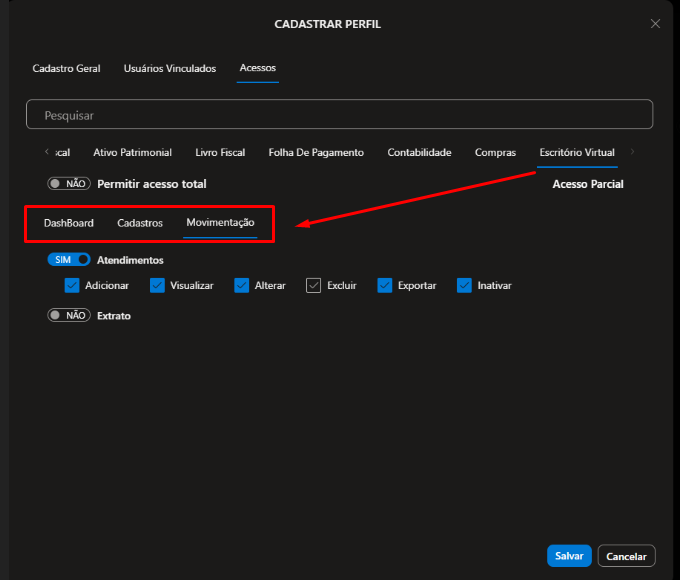Uncheck the Exportar permission checkbox

coord(385,285)
